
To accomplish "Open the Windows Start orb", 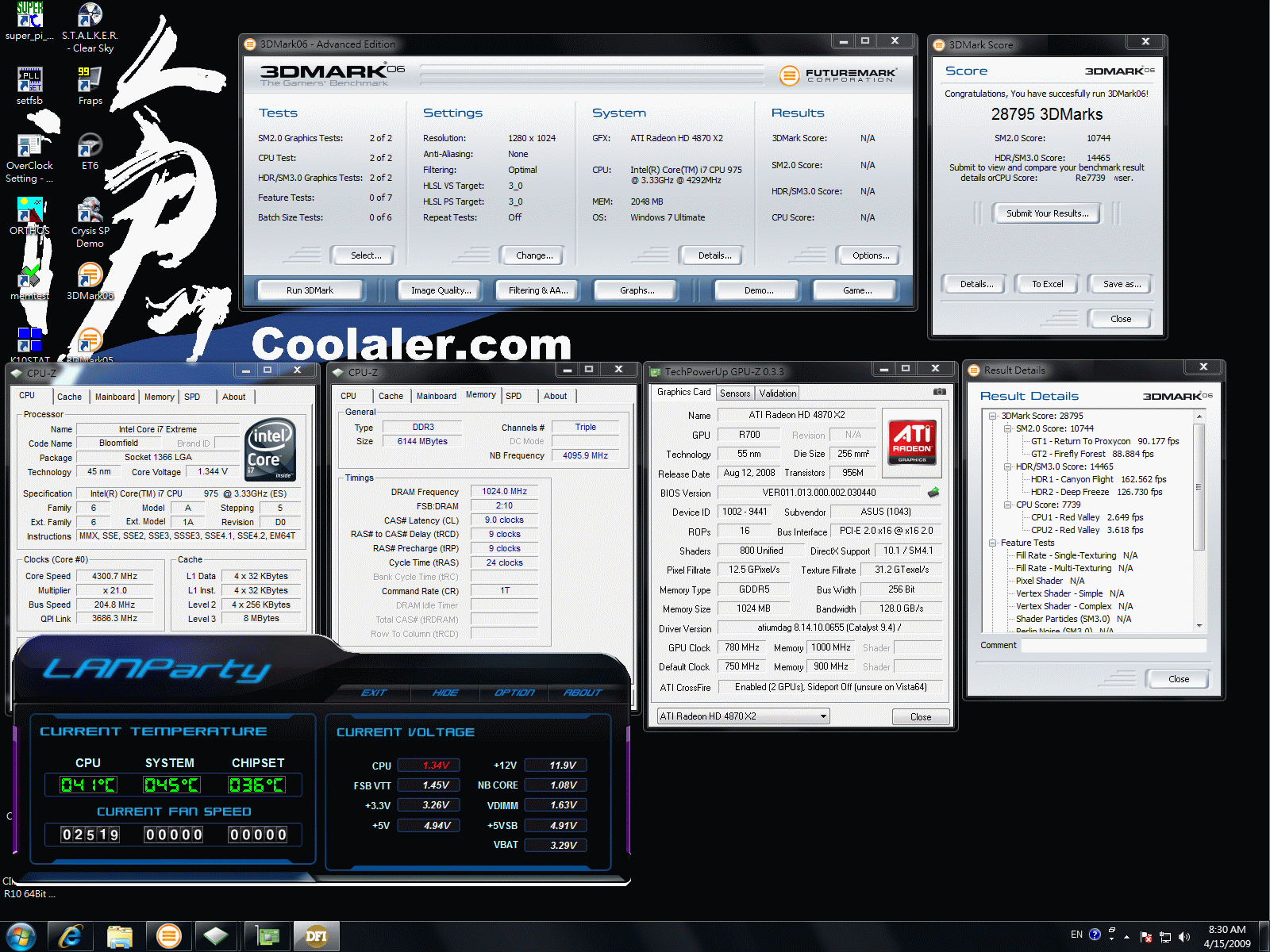I will click(21, 937).
